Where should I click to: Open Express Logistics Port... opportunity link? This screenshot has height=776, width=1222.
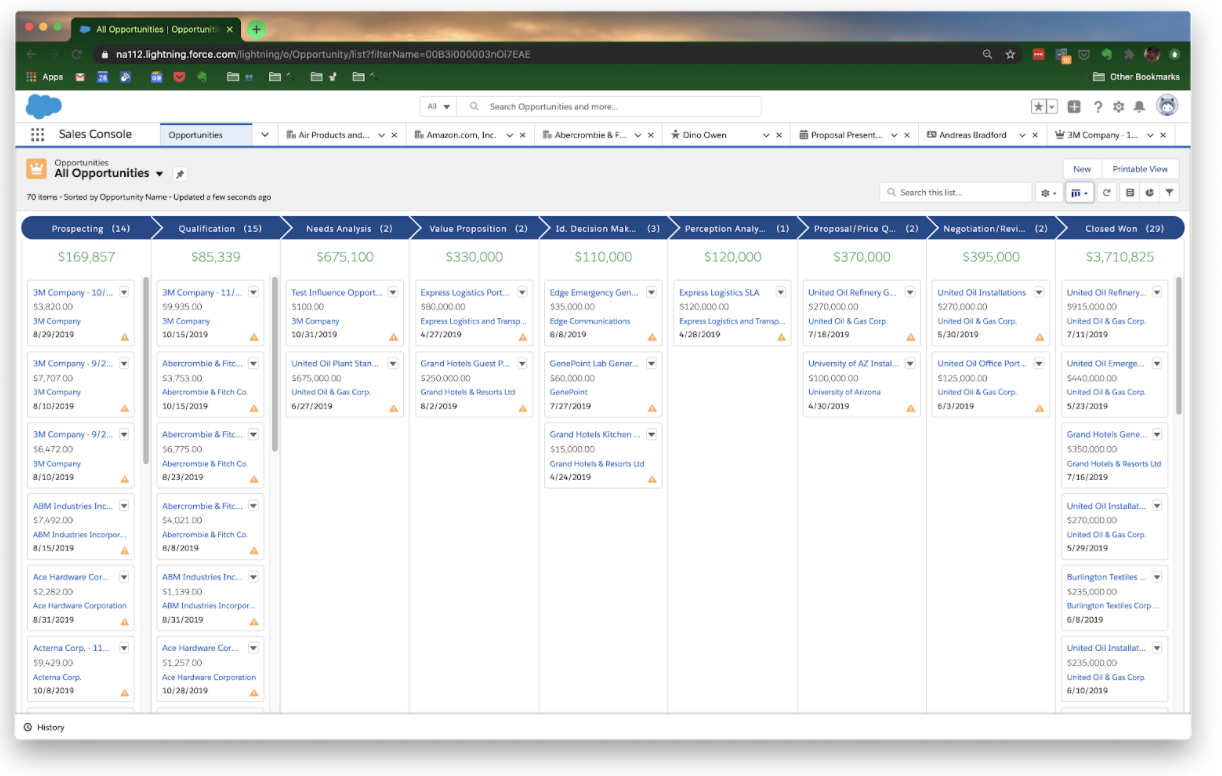click(465, 293)
